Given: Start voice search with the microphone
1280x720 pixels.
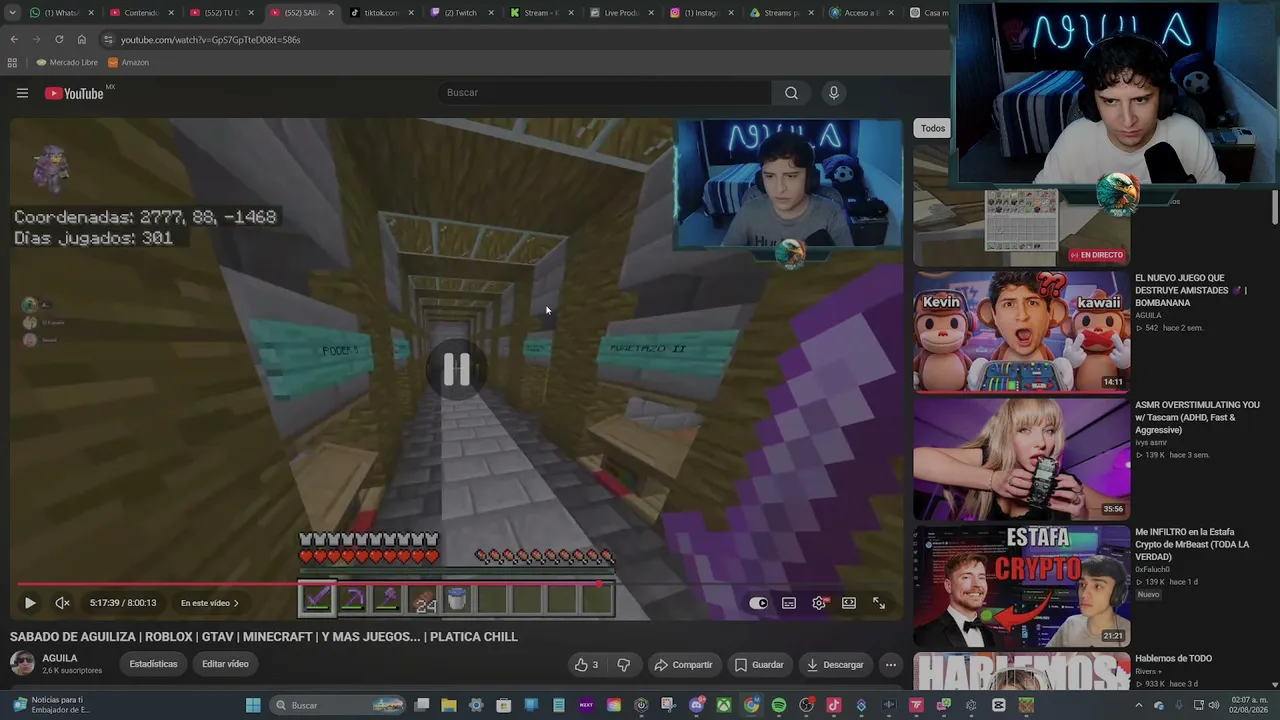Looking at the screenshot, I should [x=834, y=93].
